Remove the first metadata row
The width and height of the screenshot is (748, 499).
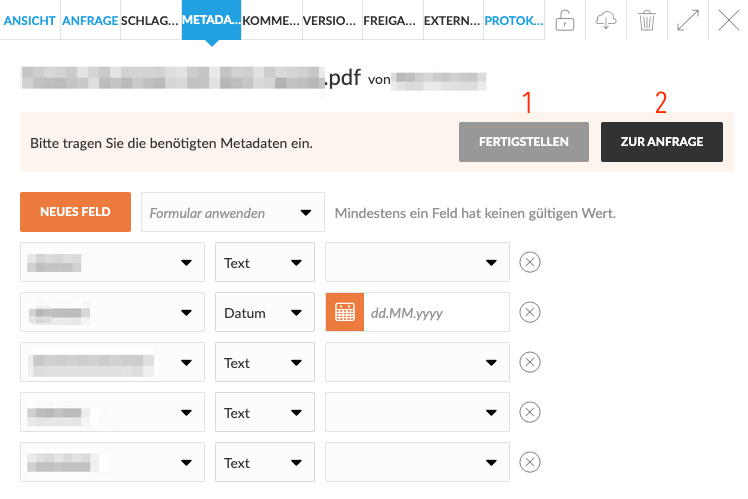tap(530, 262)
